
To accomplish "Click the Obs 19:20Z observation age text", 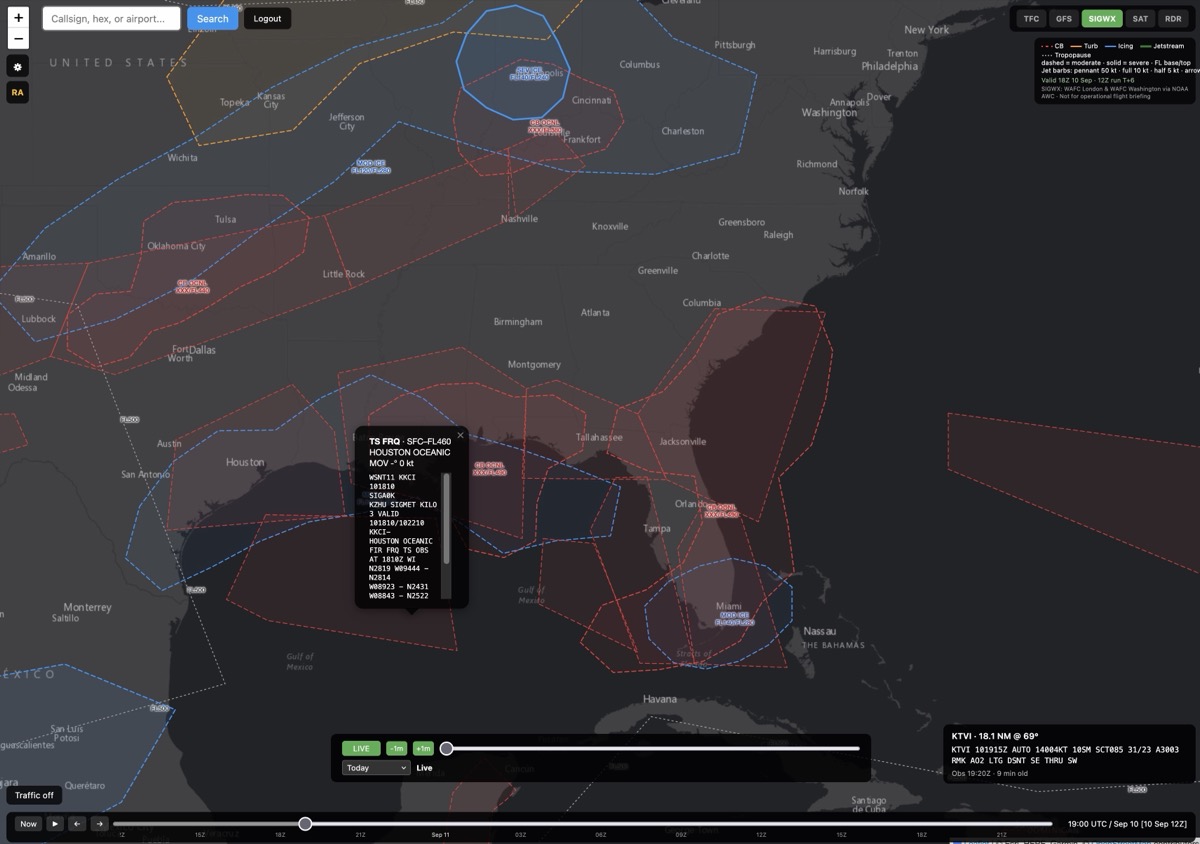I will (x=991, y=774).
